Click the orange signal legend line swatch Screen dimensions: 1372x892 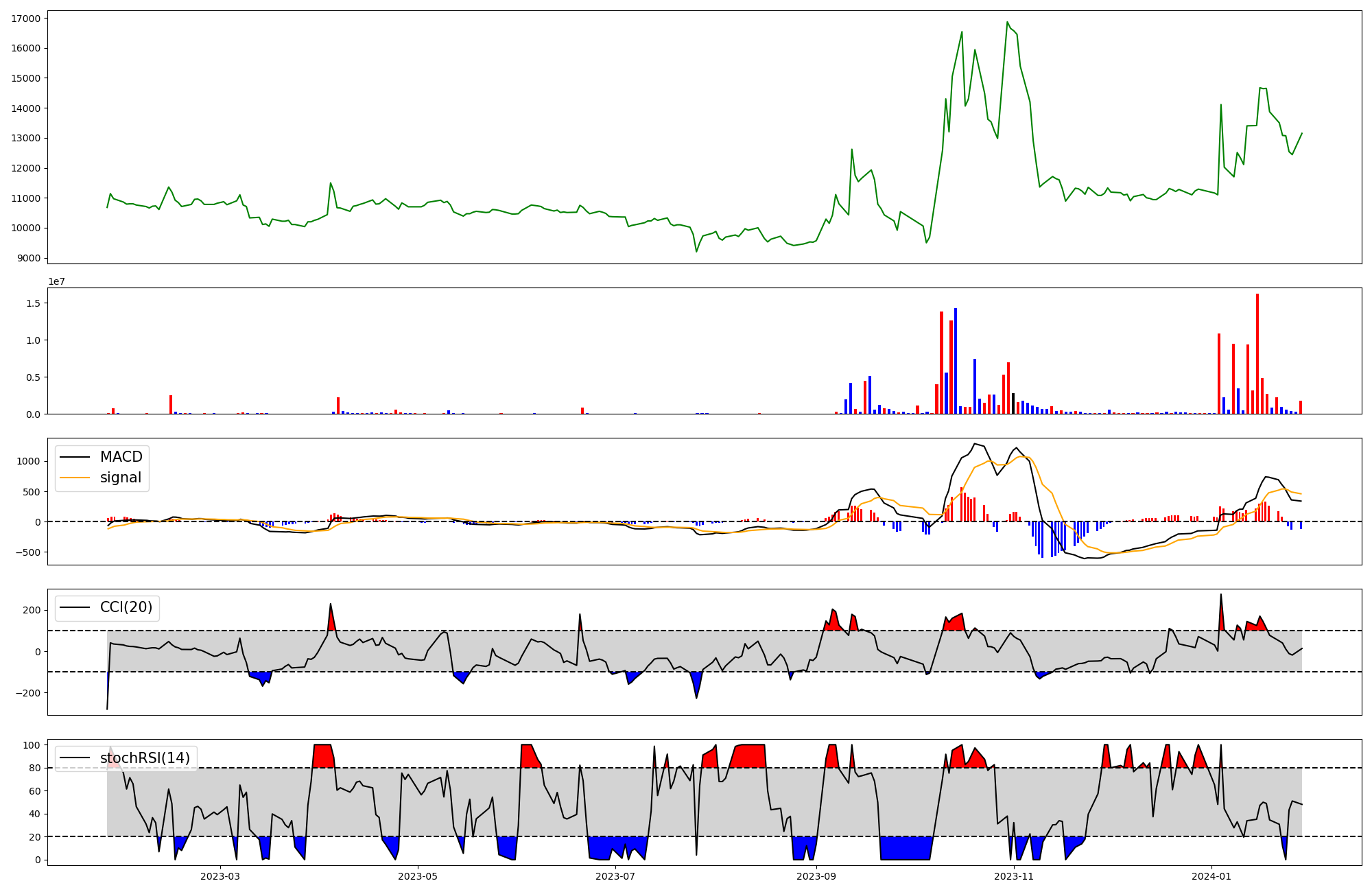(75, 478)
